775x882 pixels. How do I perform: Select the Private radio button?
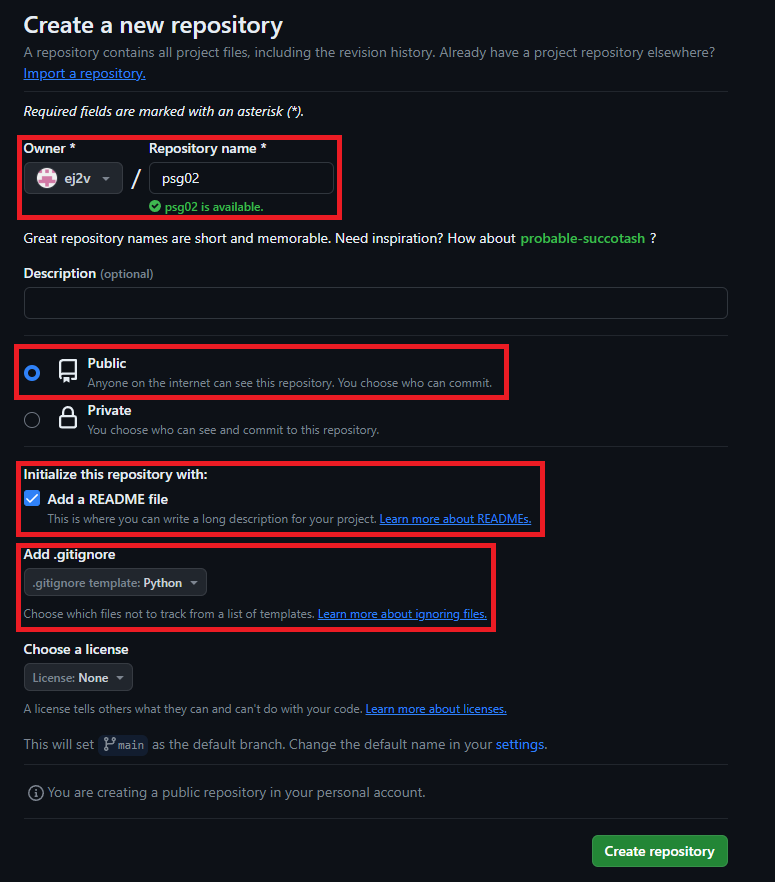[32, 420]
